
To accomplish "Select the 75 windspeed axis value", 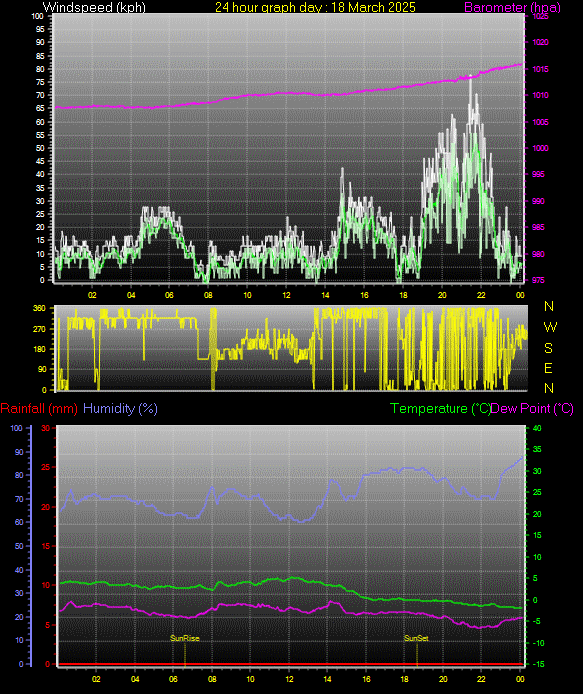I will tap(40, 82).
